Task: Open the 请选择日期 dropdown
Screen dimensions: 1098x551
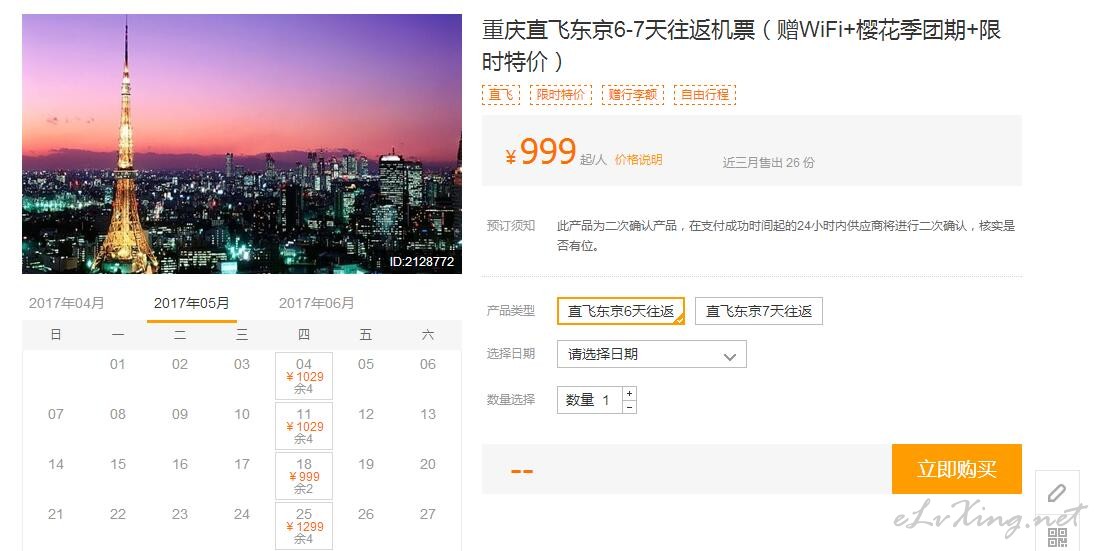Action: click(652, 354)
